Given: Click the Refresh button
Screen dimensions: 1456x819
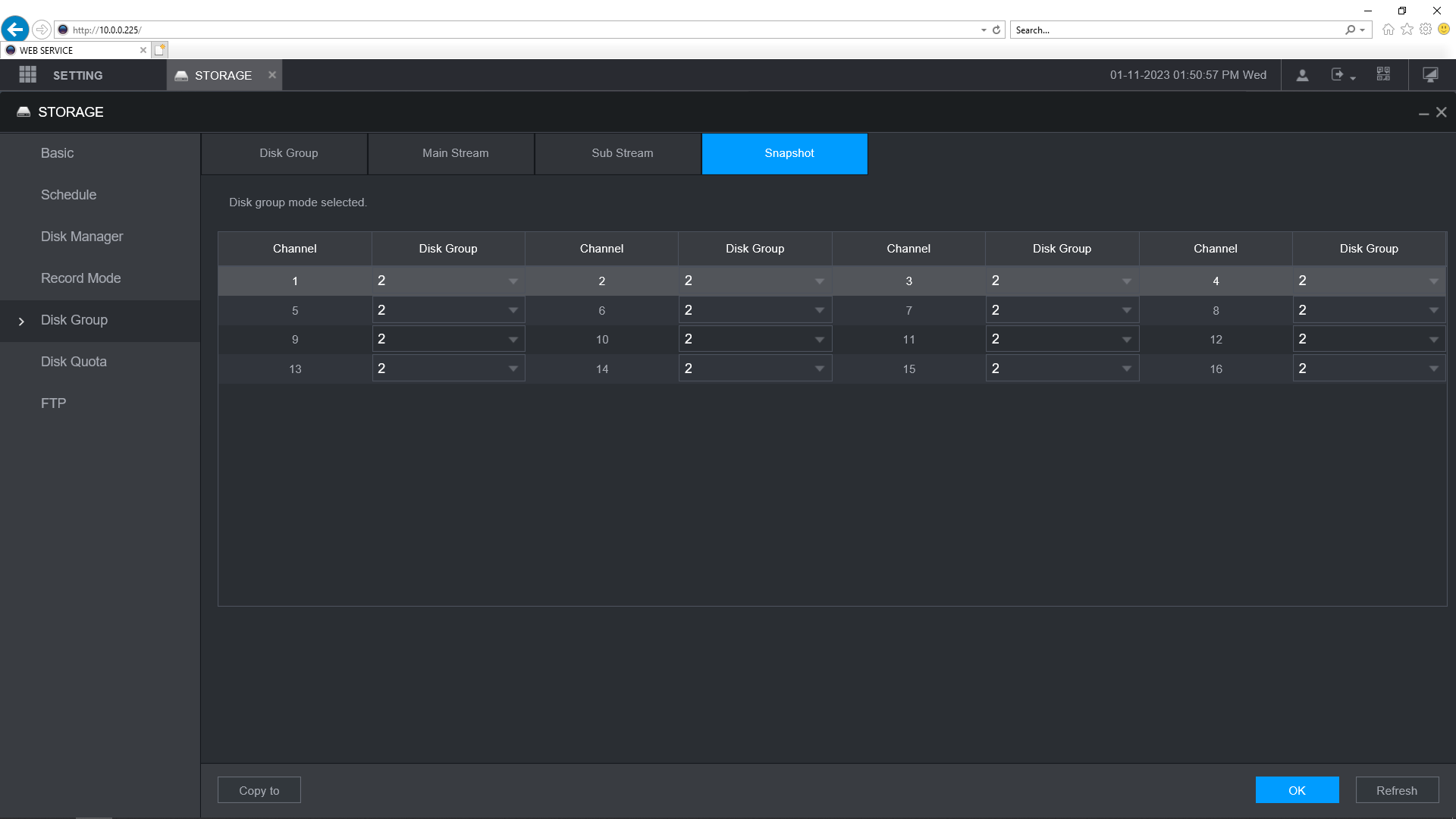Looking at the screenshot, I should coord(1397,790).
